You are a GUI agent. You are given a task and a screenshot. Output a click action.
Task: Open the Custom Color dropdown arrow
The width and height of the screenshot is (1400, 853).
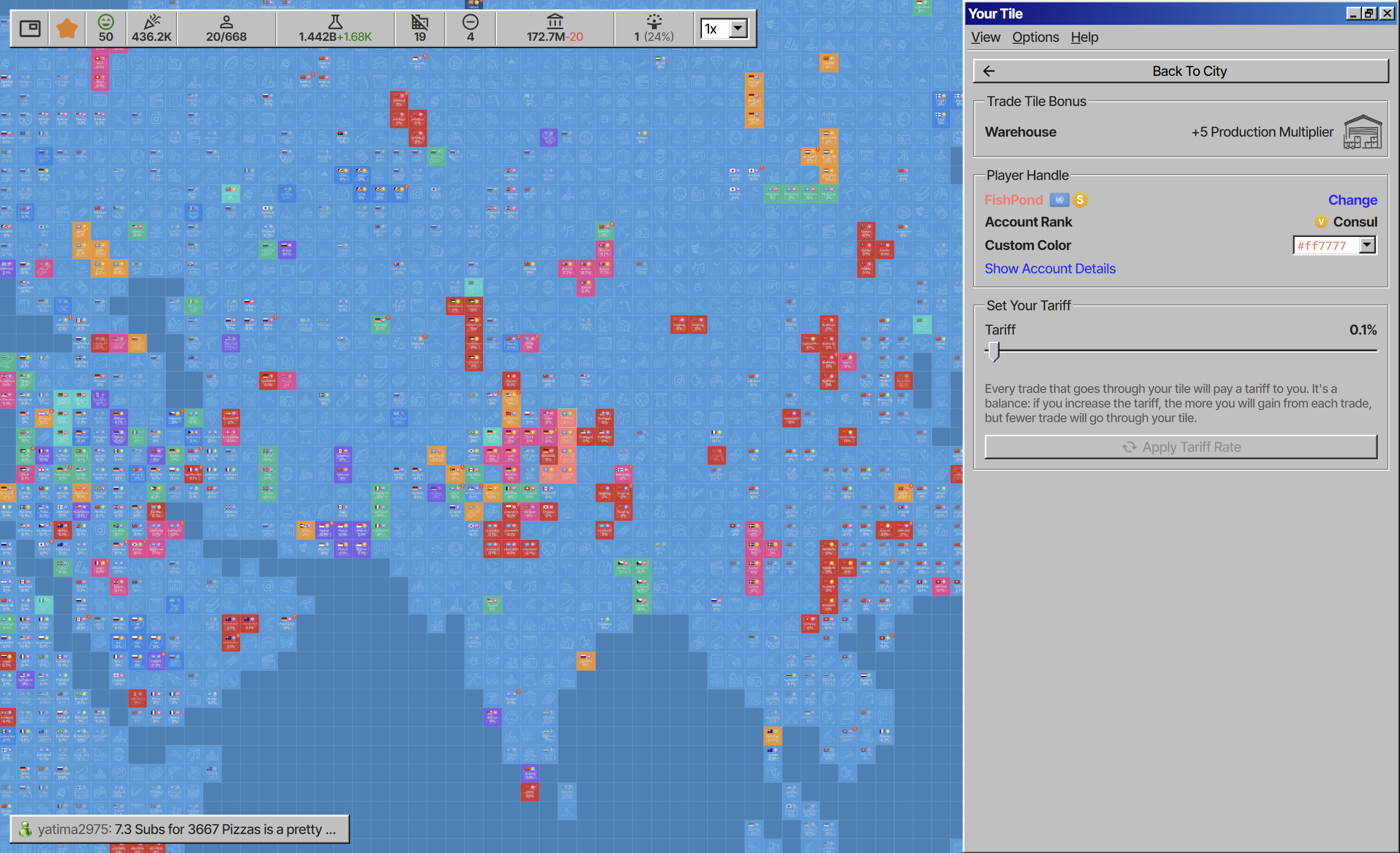tap(1366, 245)
